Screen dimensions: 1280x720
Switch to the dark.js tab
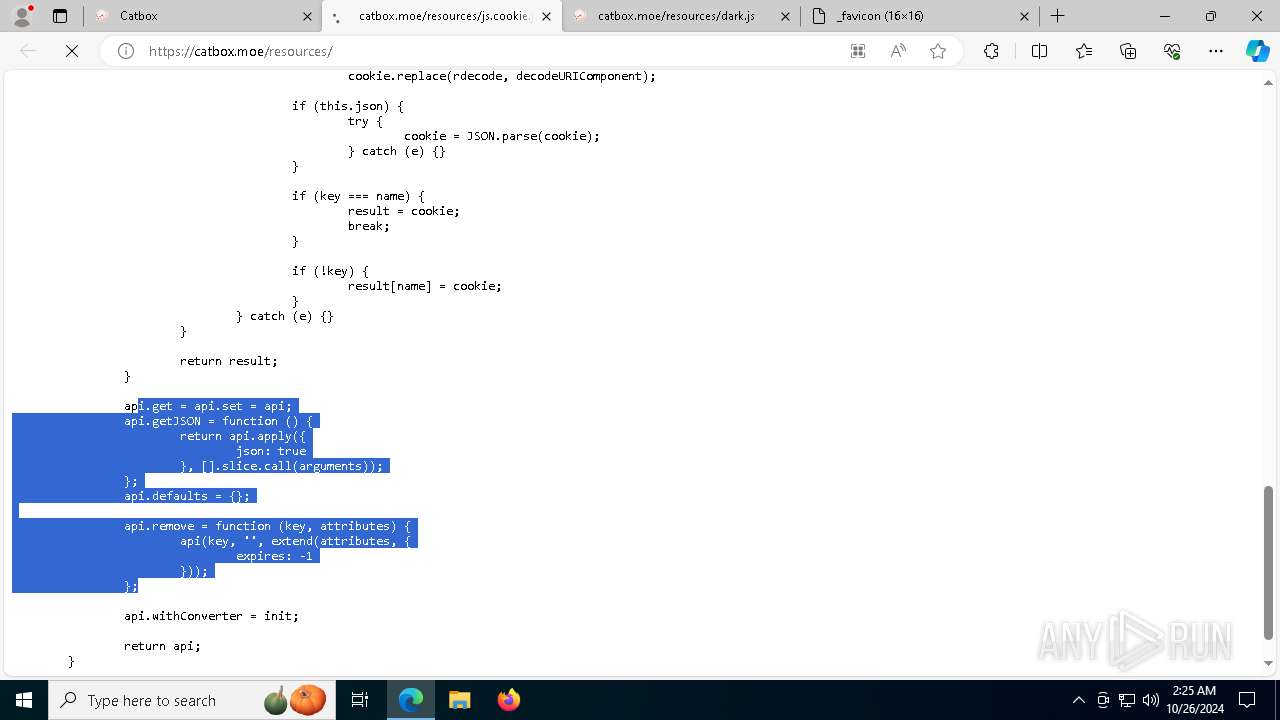pyautogui.click(x=681, y=16)
